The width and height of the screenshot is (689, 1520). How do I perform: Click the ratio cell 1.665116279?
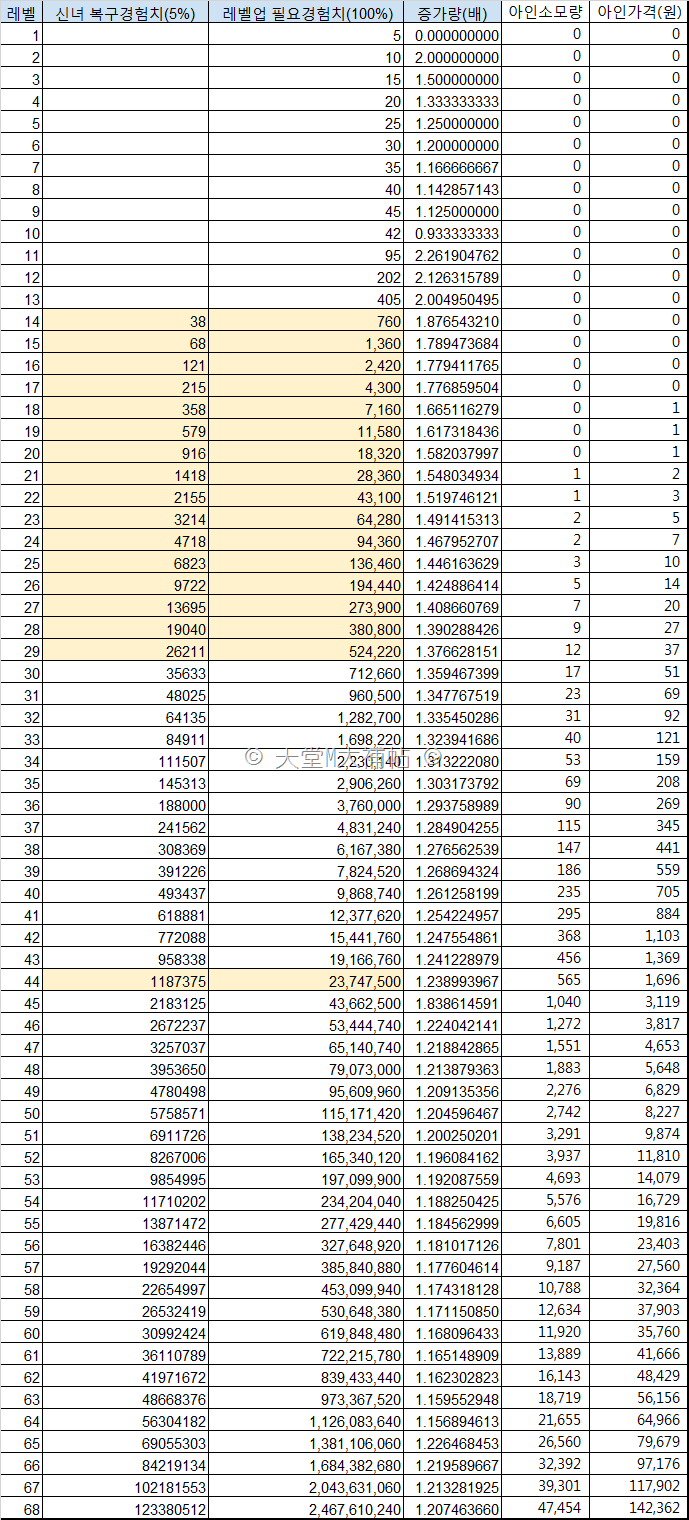click(x=453, y=409)
